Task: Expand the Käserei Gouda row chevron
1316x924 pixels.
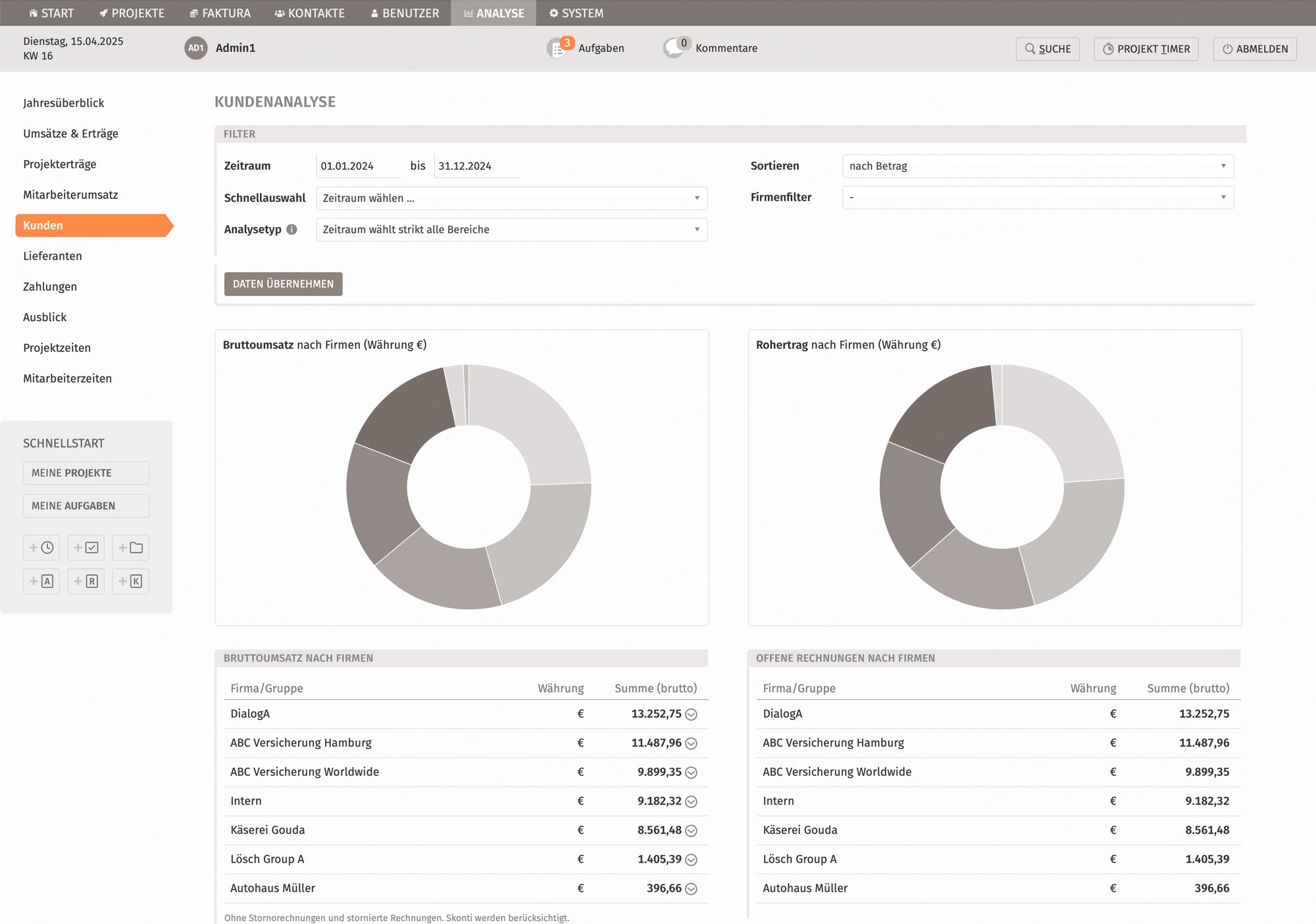Action: point(691,831)
